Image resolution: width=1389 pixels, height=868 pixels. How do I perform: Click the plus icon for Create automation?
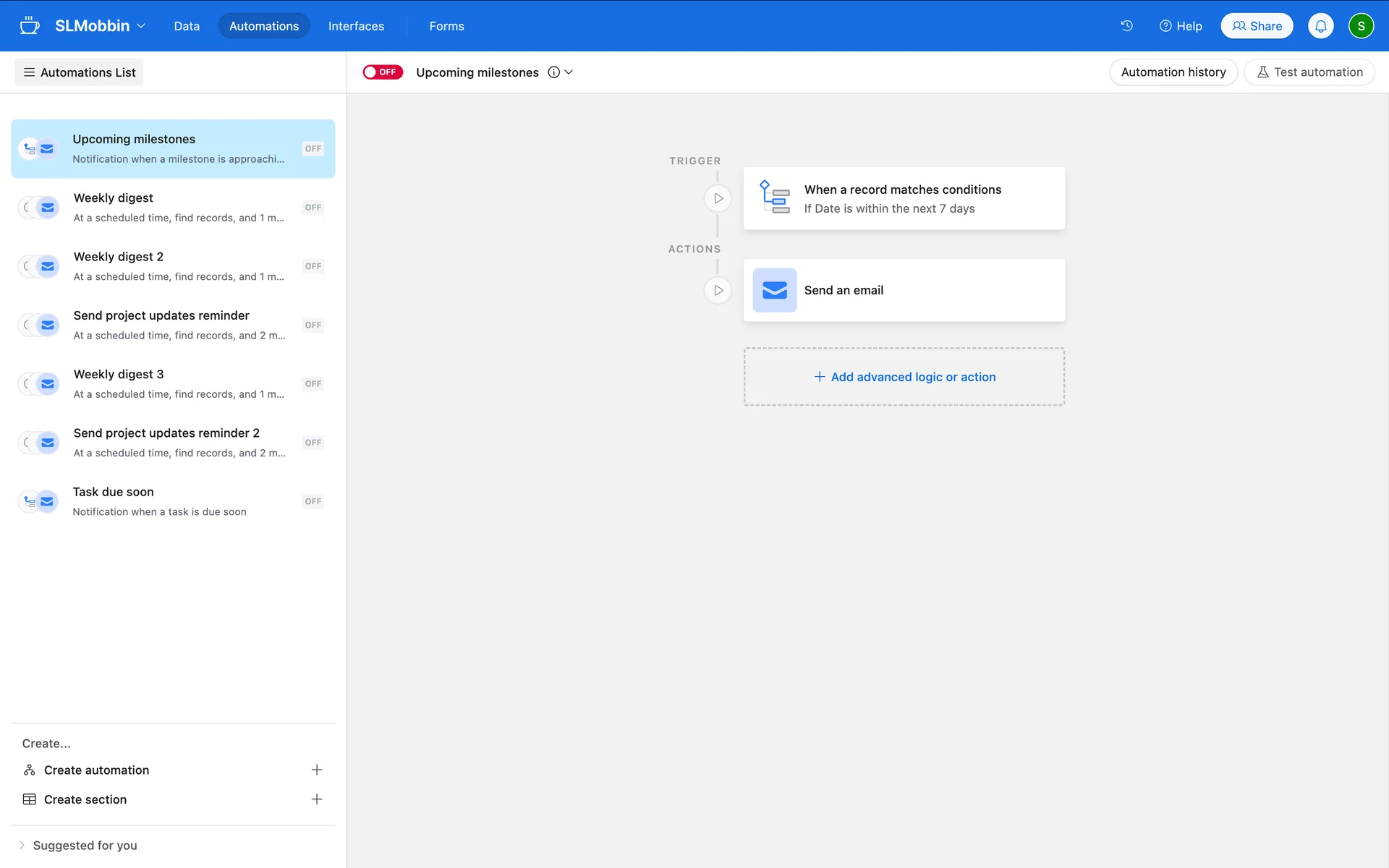tap(316, 770)
